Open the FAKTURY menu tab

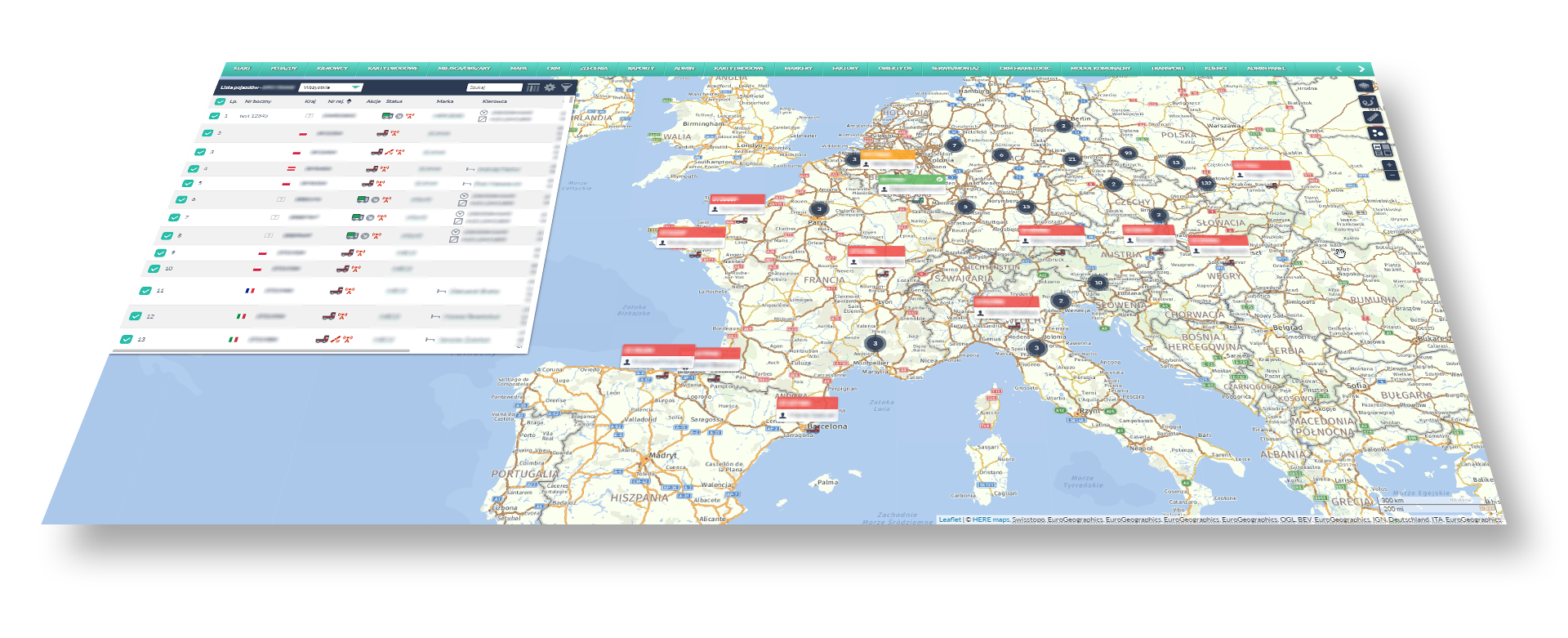point(845,69)
